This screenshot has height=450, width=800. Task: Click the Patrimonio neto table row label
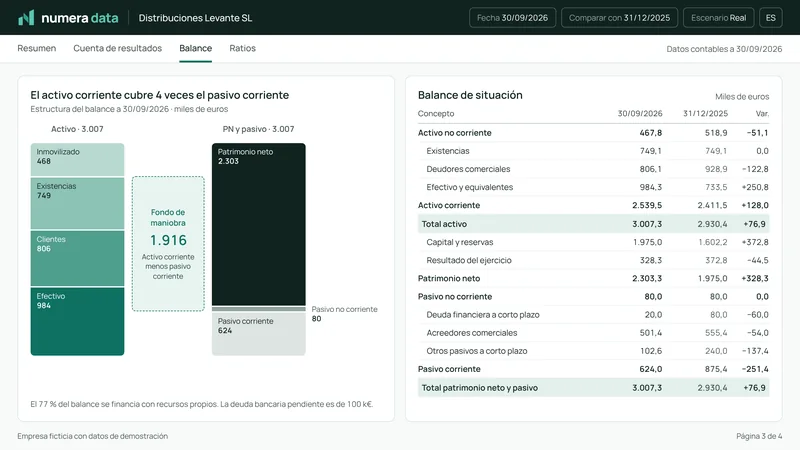(x=449, y=279)
